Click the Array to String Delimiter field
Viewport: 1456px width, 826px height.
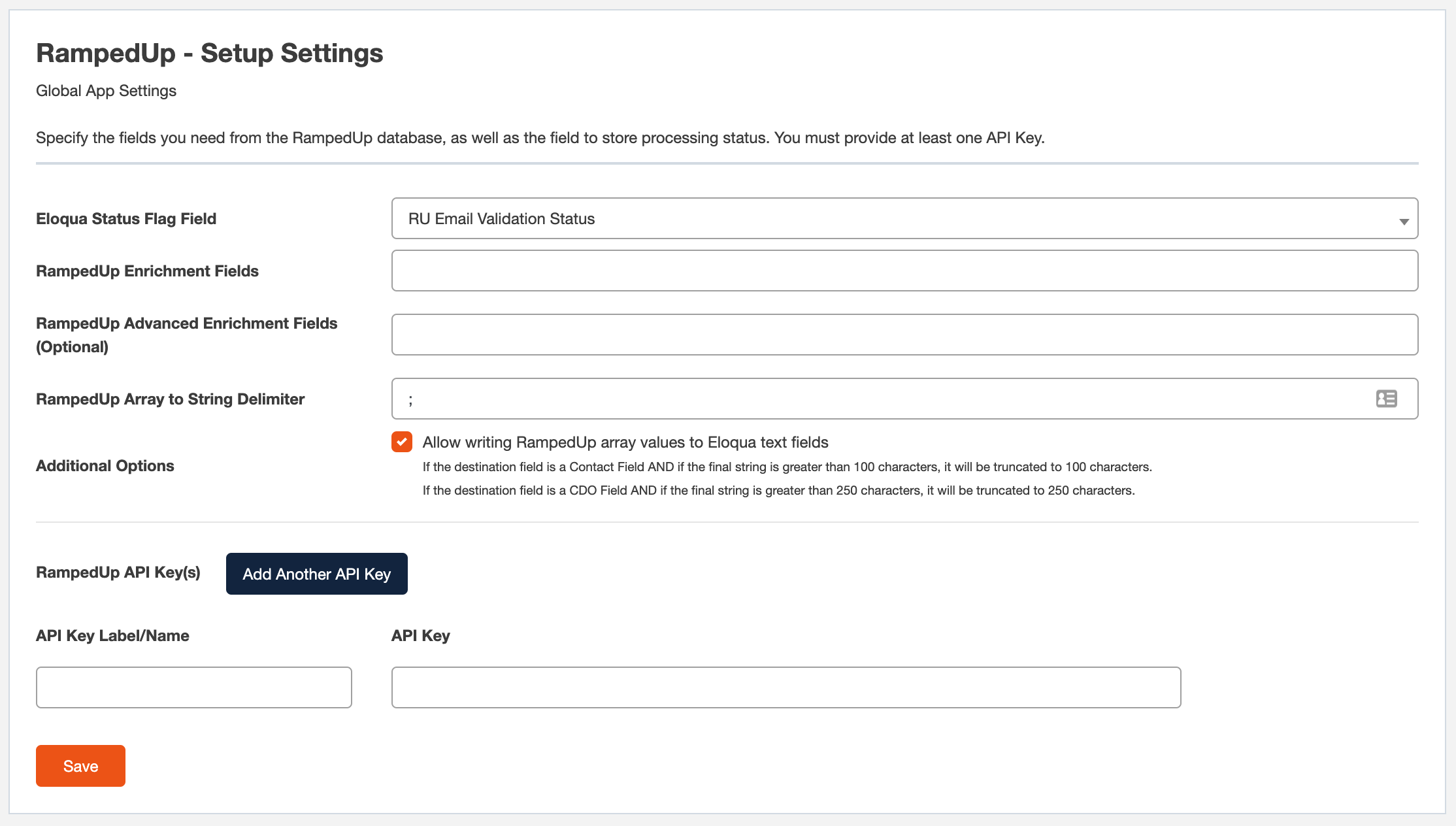[x=904, y=399]
